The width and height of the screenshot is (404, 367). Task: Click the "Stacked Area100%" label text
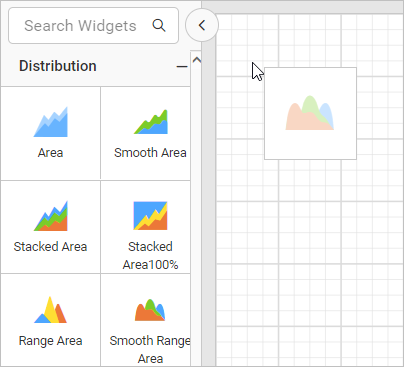click(150, 256)
